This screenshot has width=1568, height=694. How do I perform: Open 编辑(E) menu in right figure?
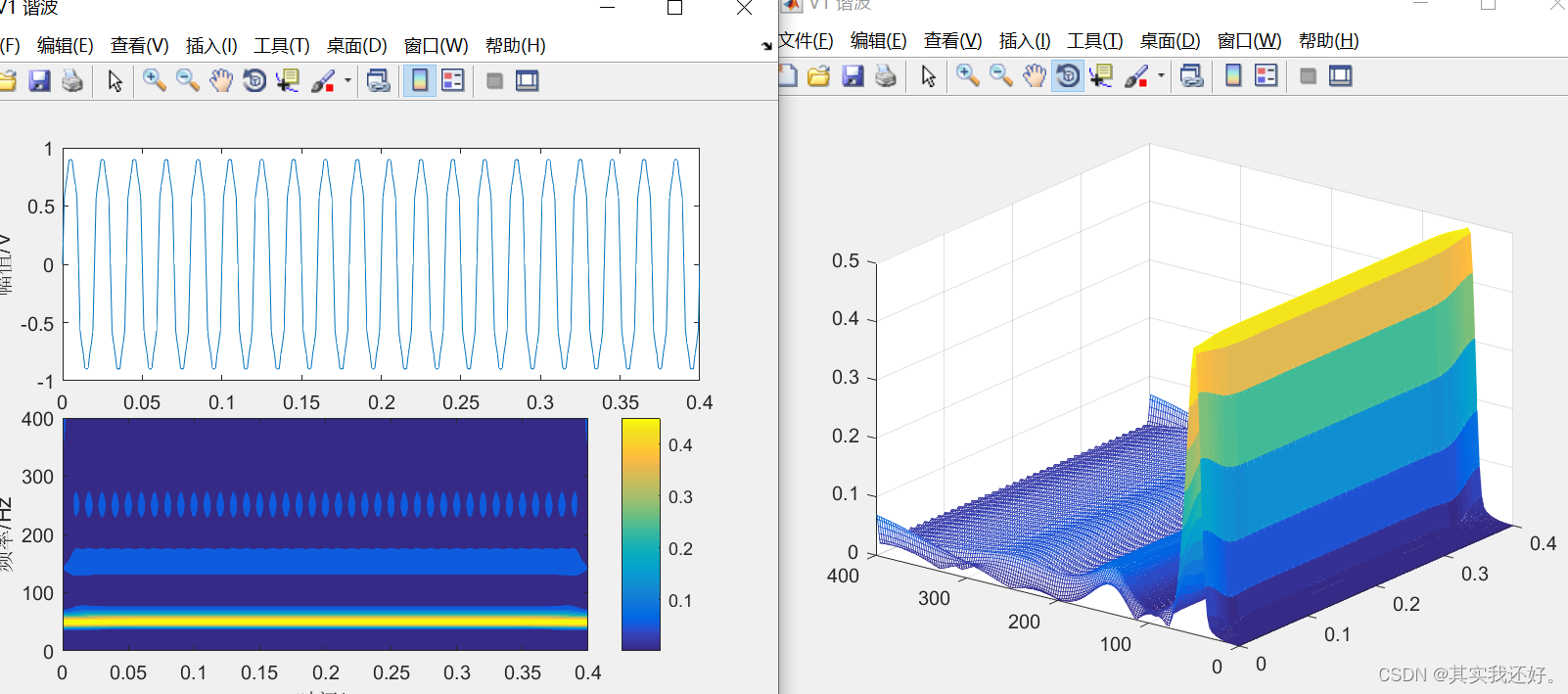(879, 41)
